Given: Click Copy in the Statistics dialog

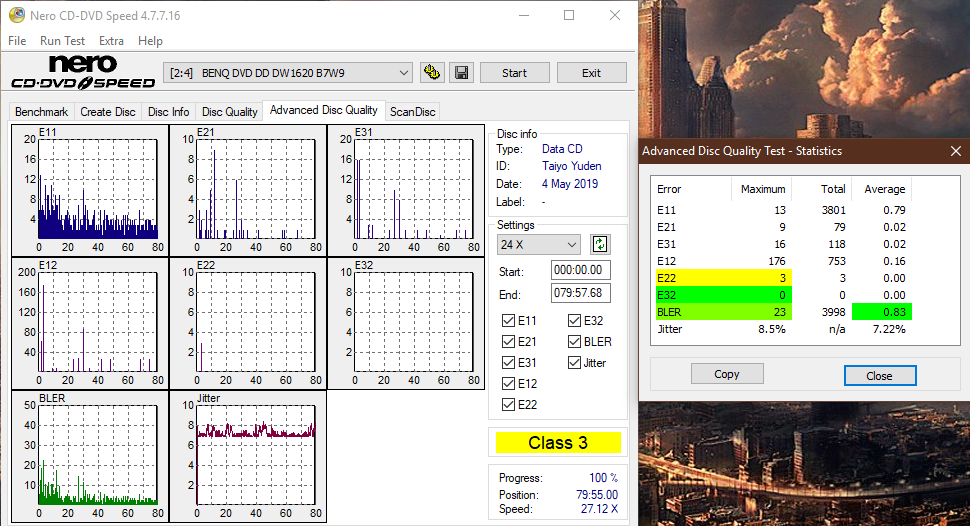Looking at the screenshot, I should (x=727, y=374).
